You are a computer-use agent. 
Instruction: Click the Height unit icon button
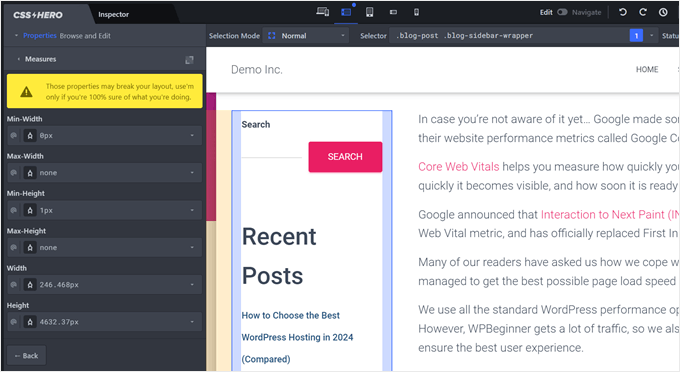click(30, 322)
